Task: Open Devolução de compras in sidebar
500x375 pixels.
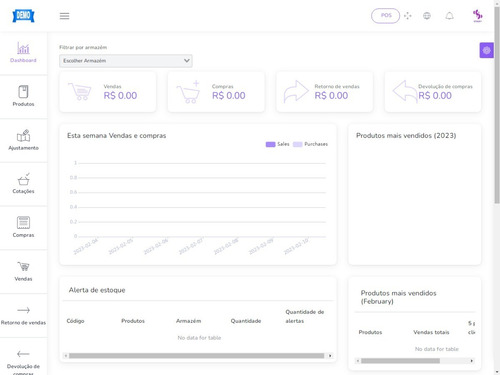Action: pos(23,357)
